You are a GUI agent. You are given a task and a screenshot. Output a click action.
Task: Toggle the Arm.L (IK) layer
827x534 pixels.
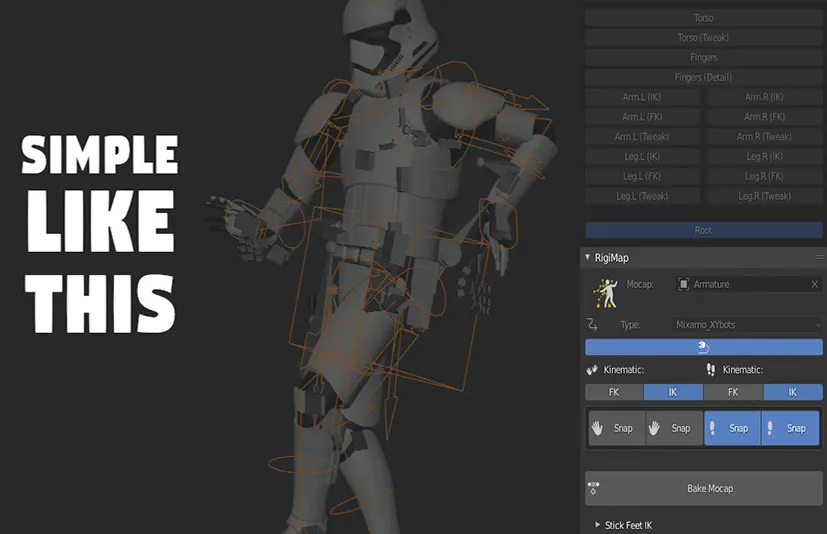point(642,97)
